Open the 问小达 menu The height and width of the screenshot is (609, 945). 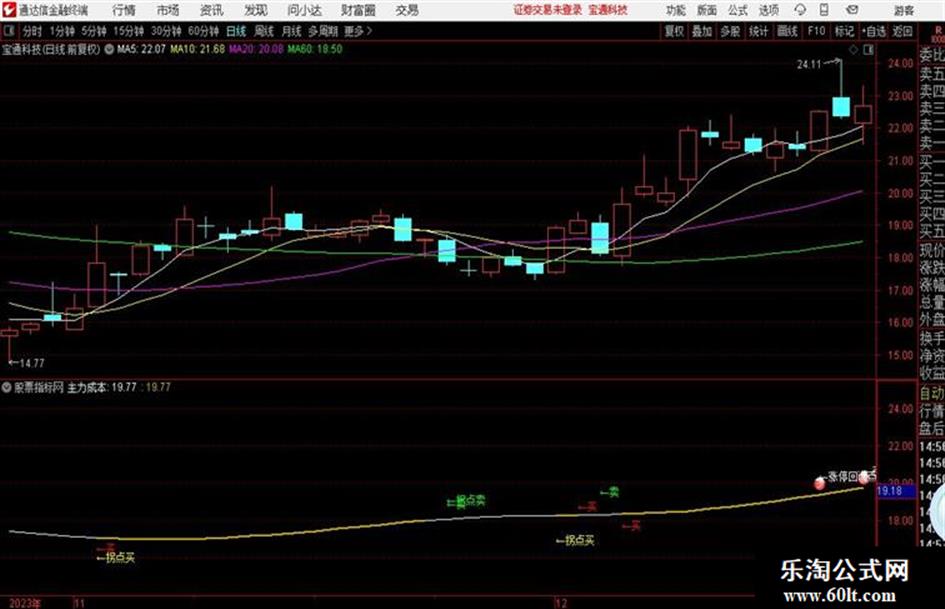(304, 10)
